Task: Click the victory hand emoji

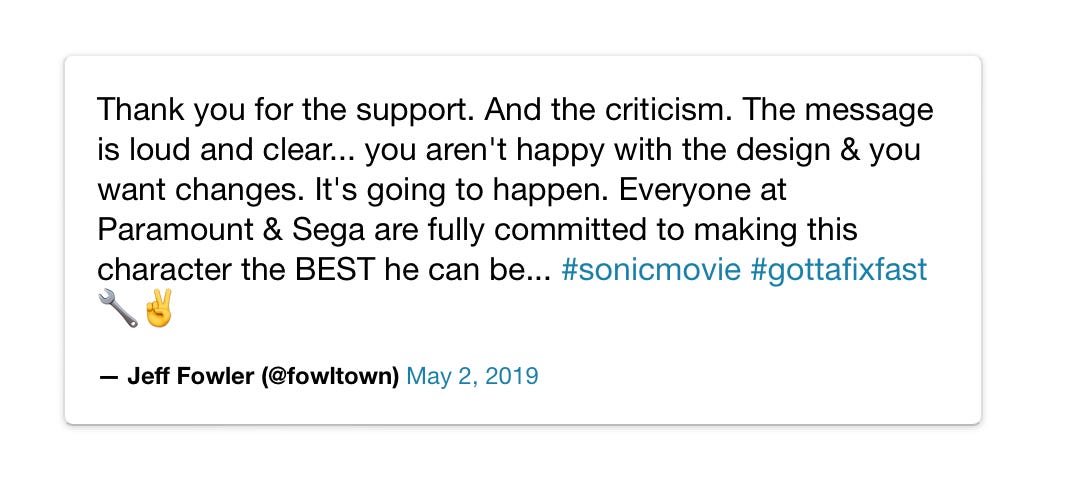Action: pos(157,308)
